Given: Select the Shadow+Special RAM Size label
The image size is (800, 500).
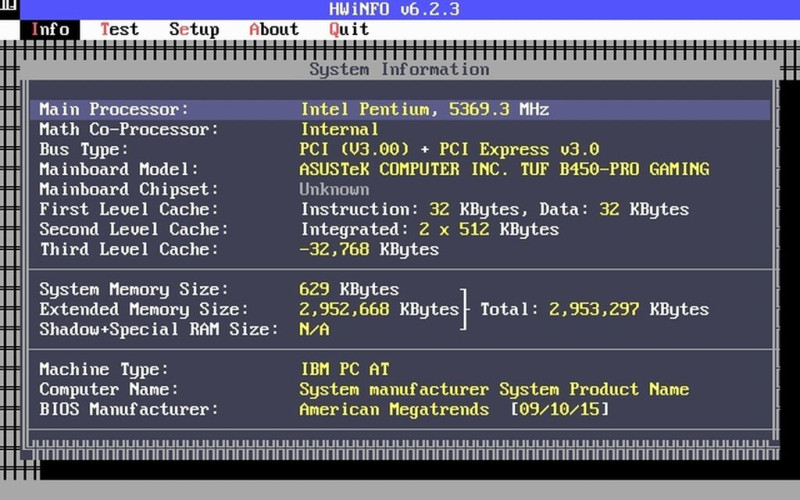Looking at the screenshot, I should click(159, 329).
